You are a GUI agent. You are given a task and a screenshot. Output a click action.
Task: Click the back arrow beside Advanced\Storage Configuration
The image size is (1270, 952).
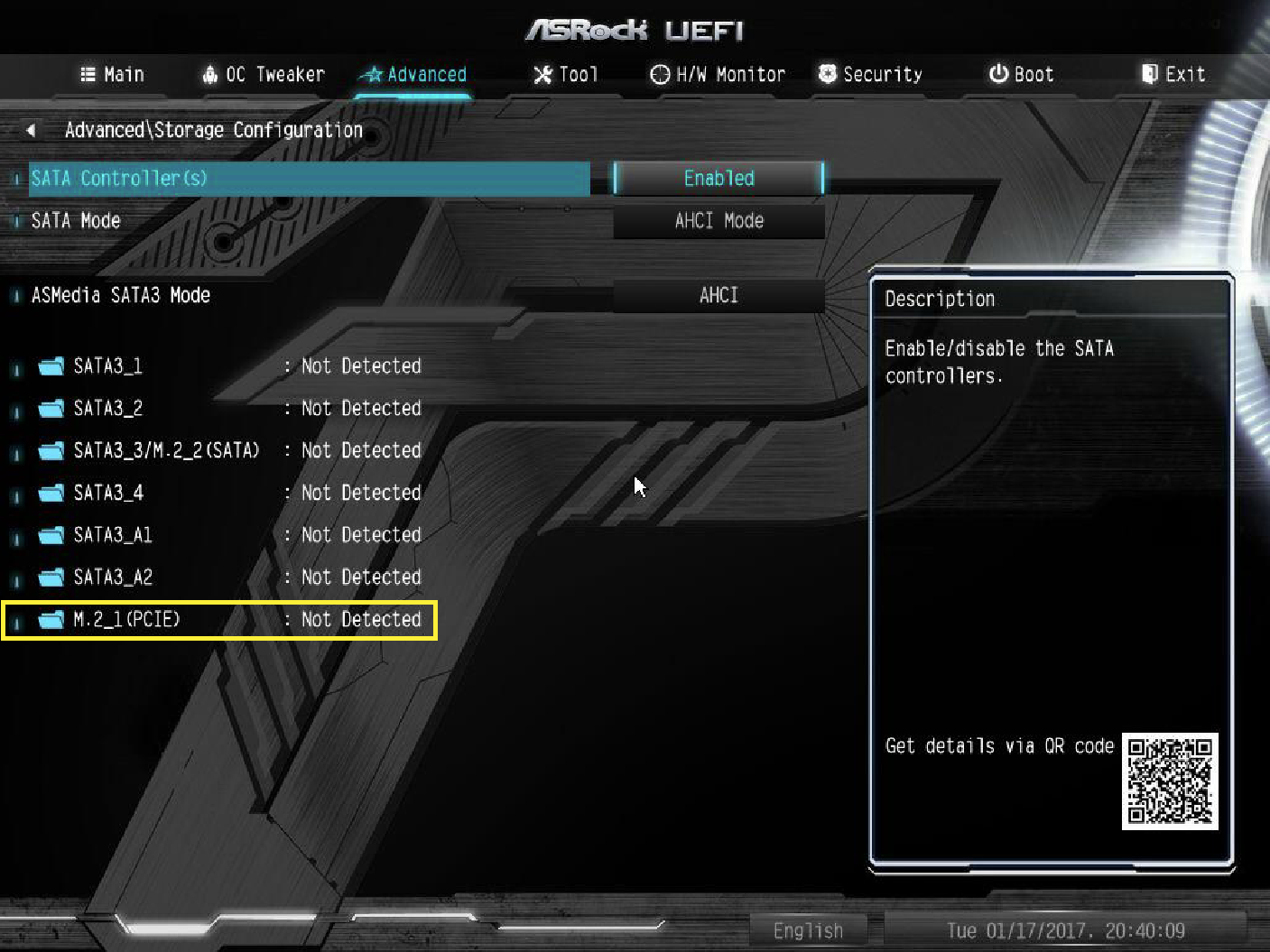(32, 130)
